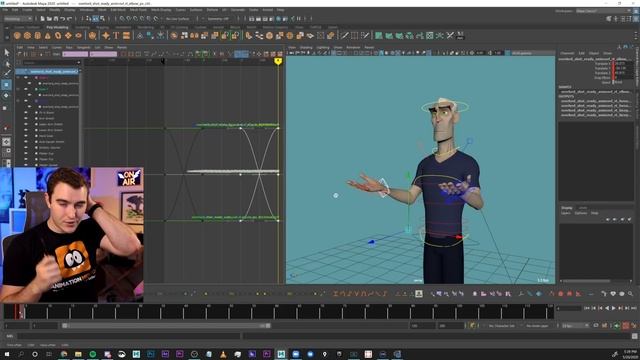Viewport: 640px width, 360px height.
Task: Toggle Snap to curves
Action: click(129, 19)
